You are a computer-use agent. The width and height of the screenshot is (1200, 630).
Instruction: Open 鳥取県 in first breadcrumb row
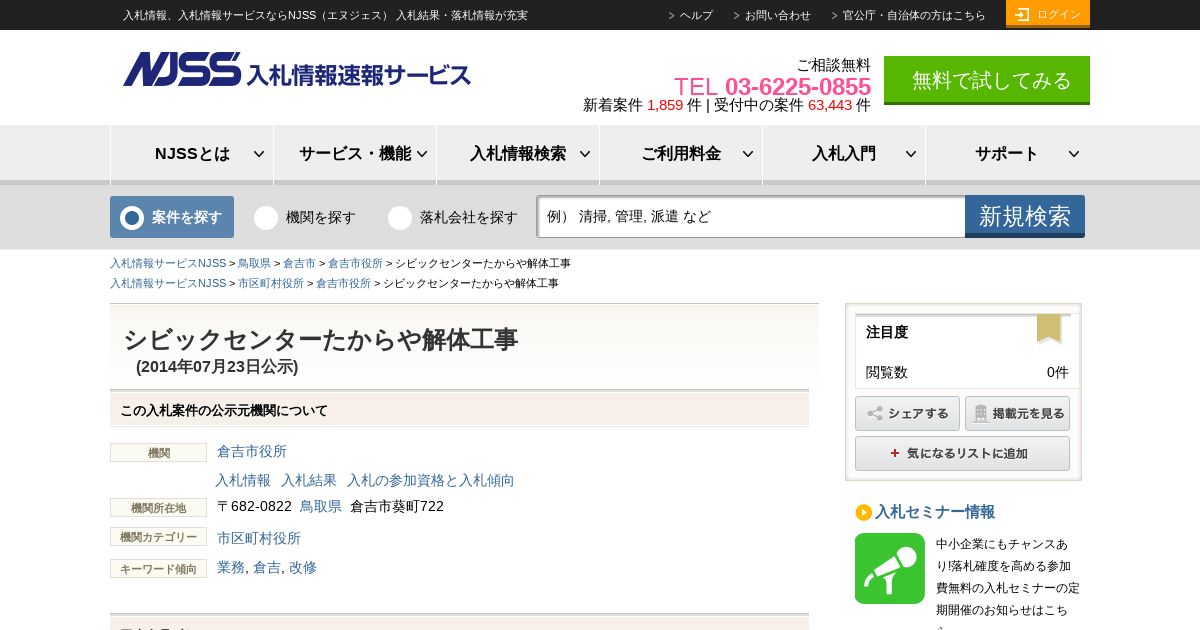(x=254, y=263)
